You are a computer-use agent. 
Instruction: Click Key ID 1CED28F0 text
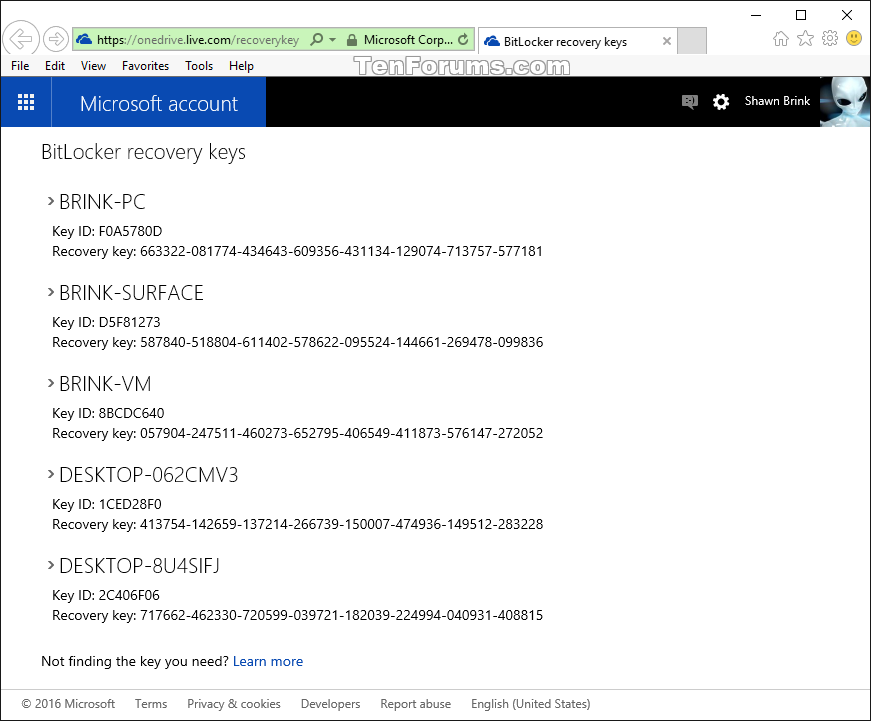107,504
